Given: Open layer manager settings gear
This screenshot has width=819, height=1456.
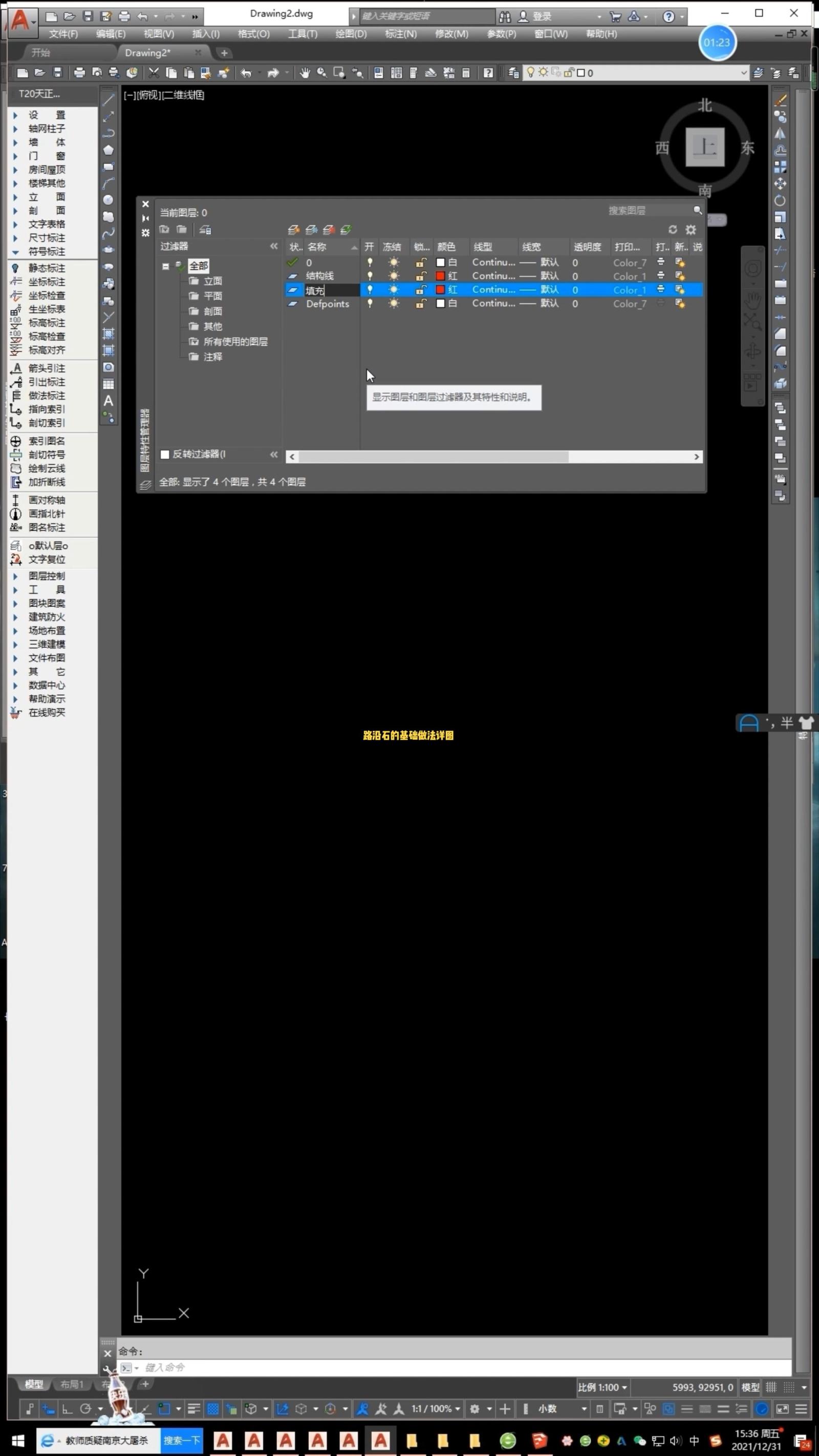Looking at the screenshot, I should pos(691,229).
